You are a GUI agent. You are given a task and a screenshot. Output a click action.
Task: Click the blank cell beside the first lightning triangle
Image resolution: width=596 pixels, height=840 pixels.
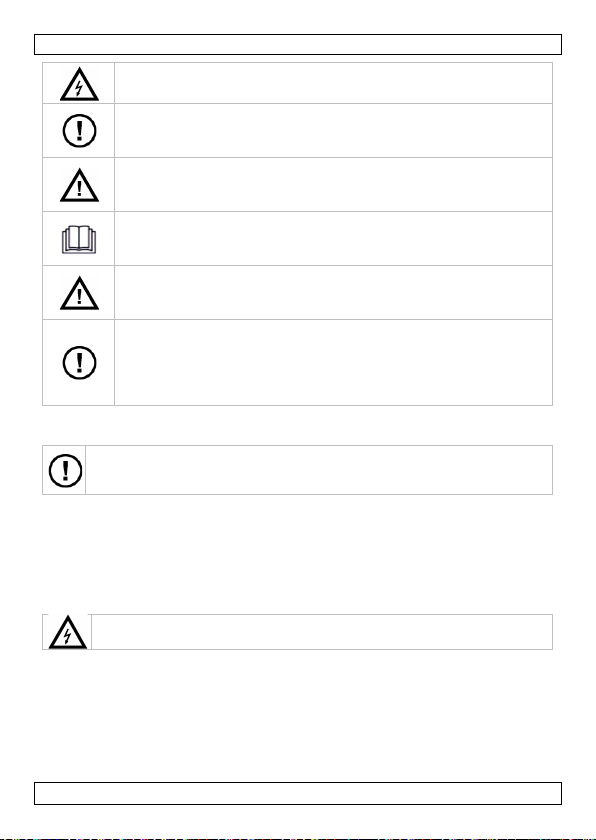(x=333, y=83)
